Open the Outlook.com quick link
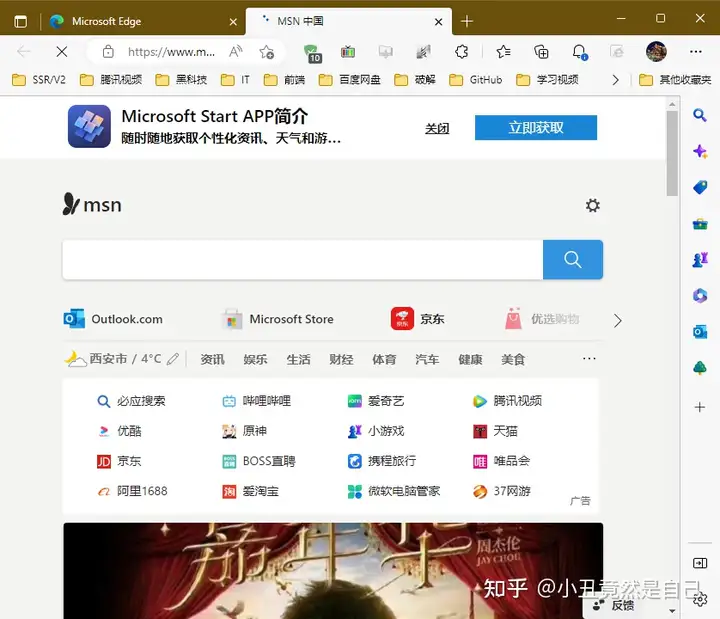The width and height of the screenshot is (720, 619). pos(113,319)
